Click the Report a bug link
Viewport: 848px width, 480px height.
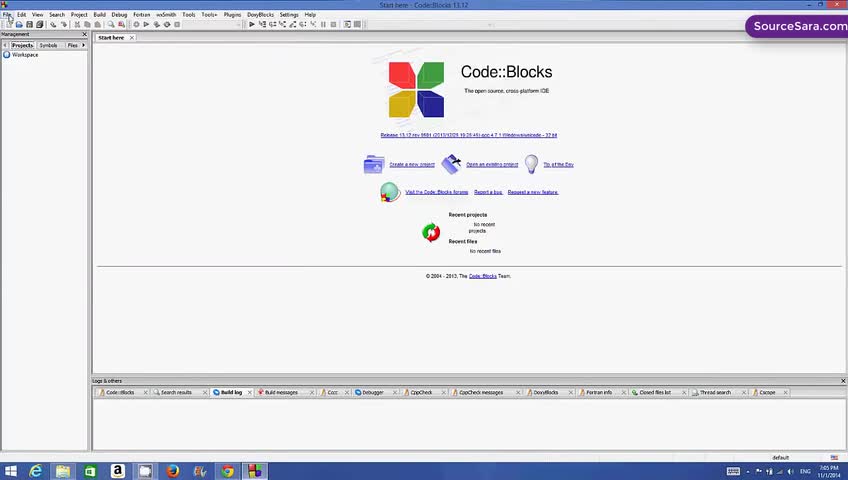click(x=488, y=192)
